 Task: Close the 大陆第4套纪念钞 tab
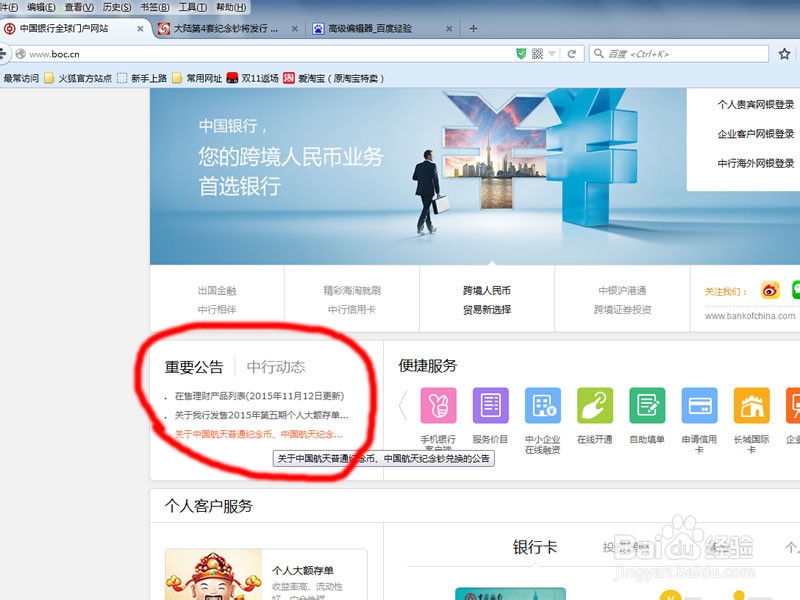point(295,29)
